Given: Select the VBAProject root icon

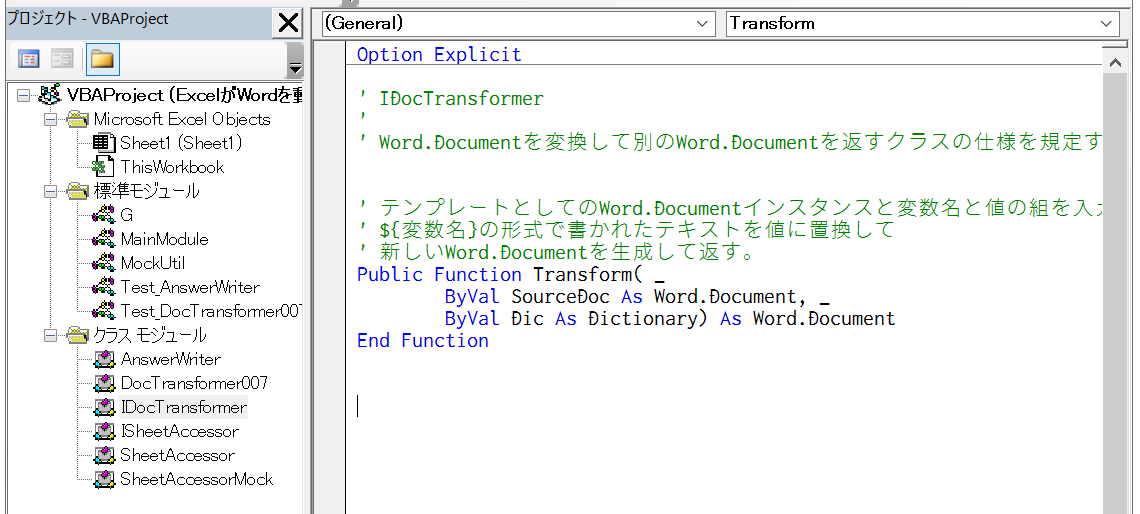Looking at the screenshot, I should [x=49, y=95].
